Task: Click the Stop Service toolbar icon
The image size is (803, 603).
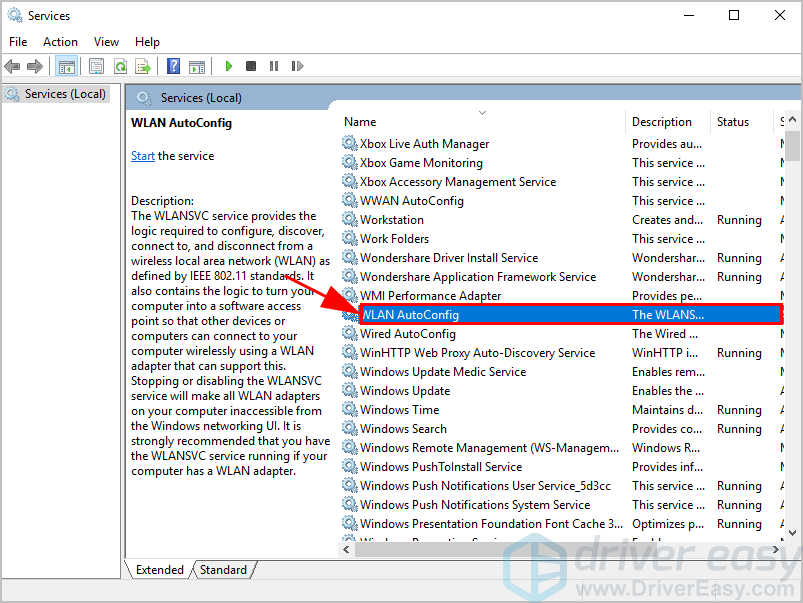Action: [x=251, y=67]
